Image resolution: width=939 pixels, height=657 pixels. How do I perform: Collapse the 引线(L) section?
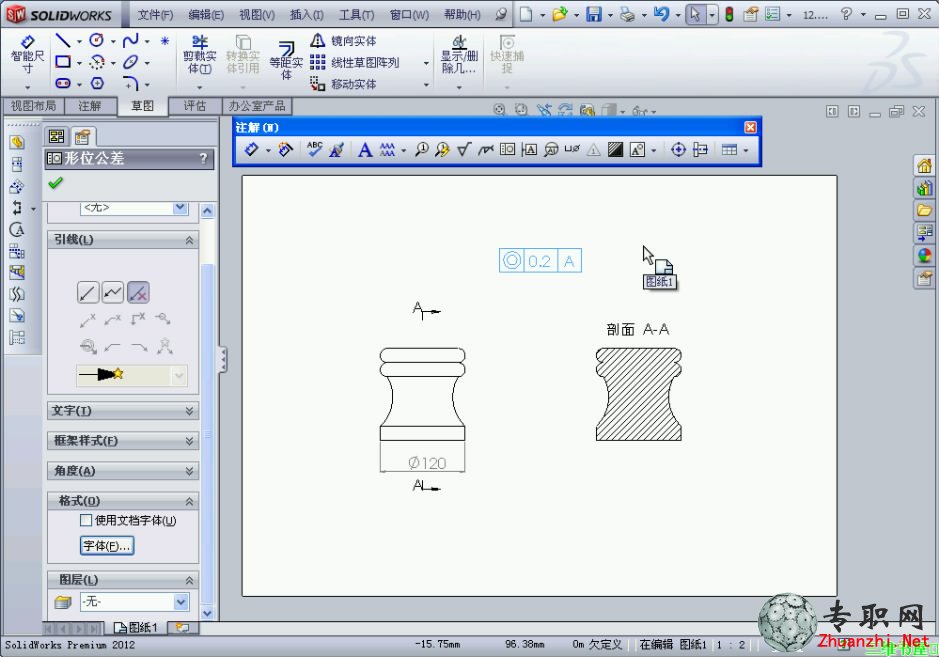click(189, 240)
